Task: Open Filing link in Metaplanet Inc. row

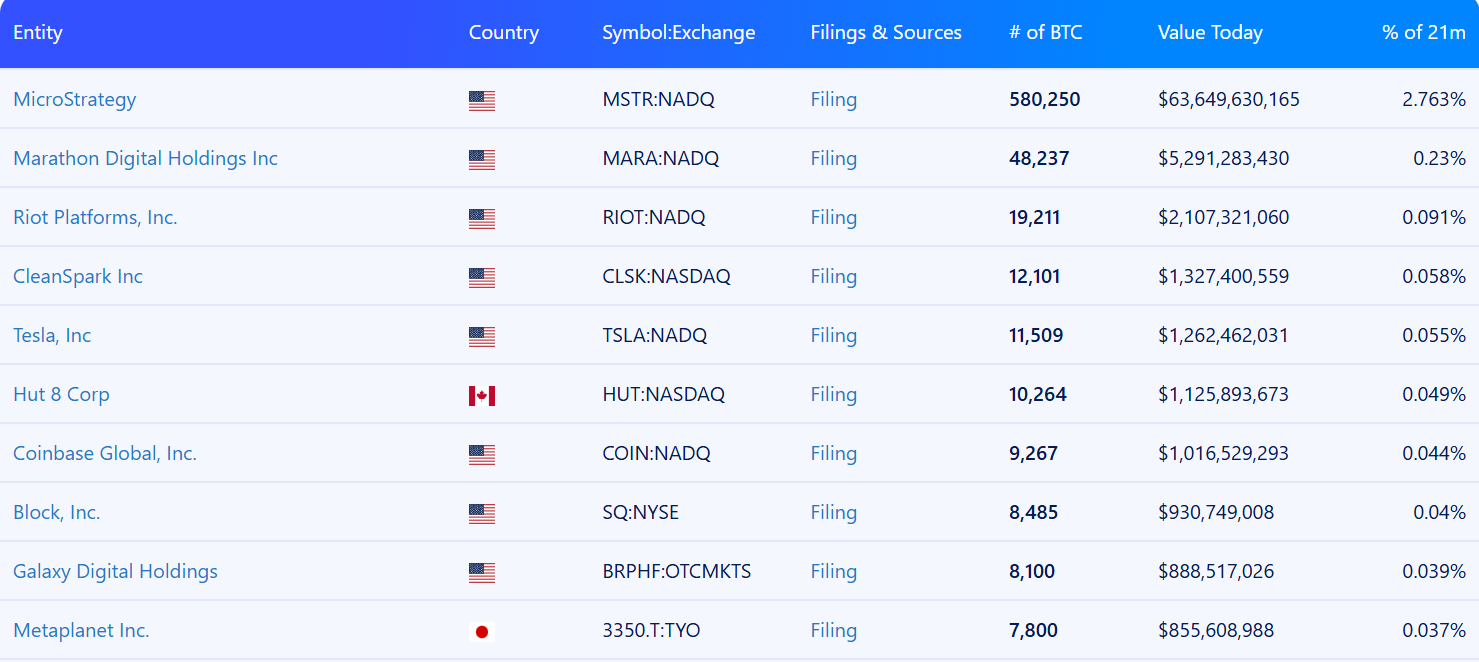Action: click(x=833, y=630)
